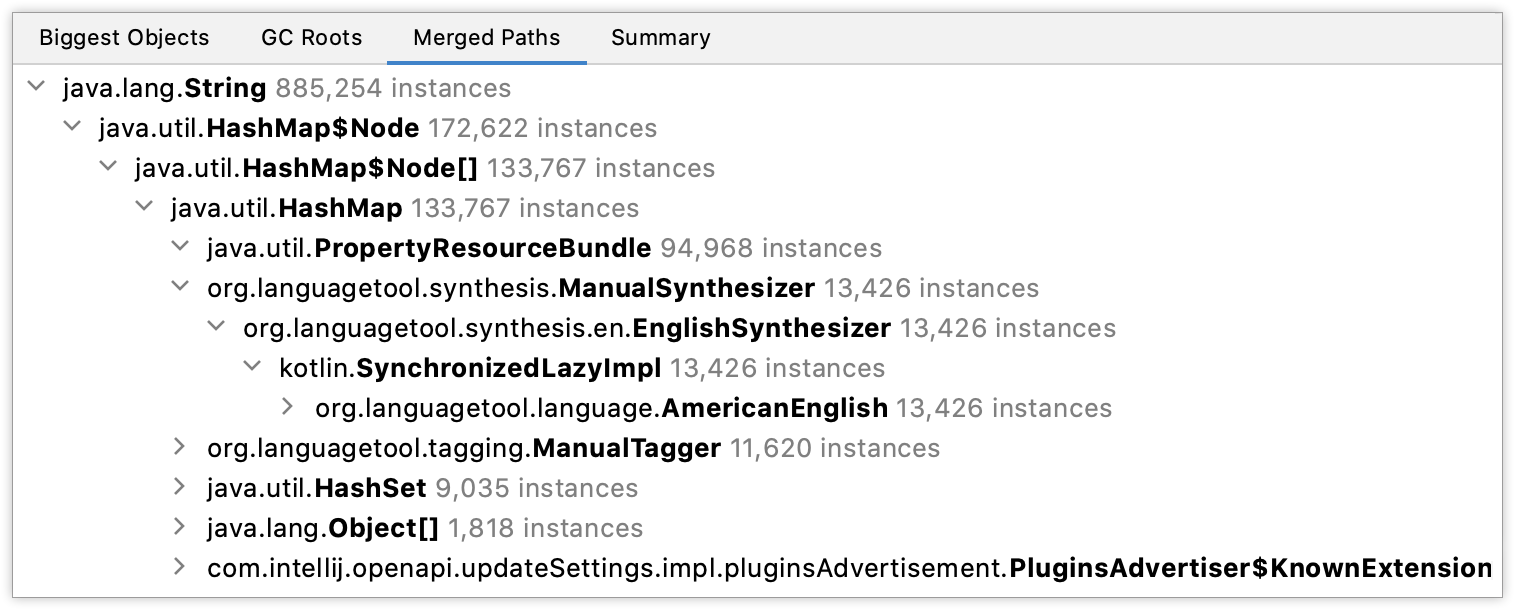Switch to the Biggest Objects tab
Screen dimensions: 1515x610
coord(123,37)
